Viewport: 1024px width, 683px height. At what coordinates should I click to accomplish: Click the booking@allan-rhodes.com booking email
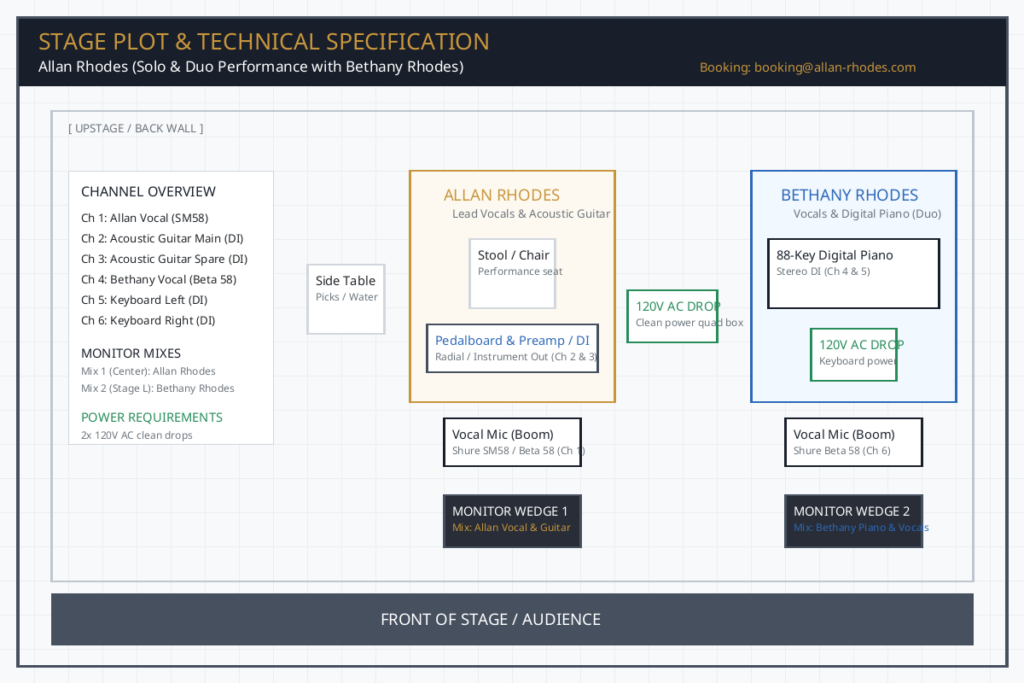coord(835,67)
